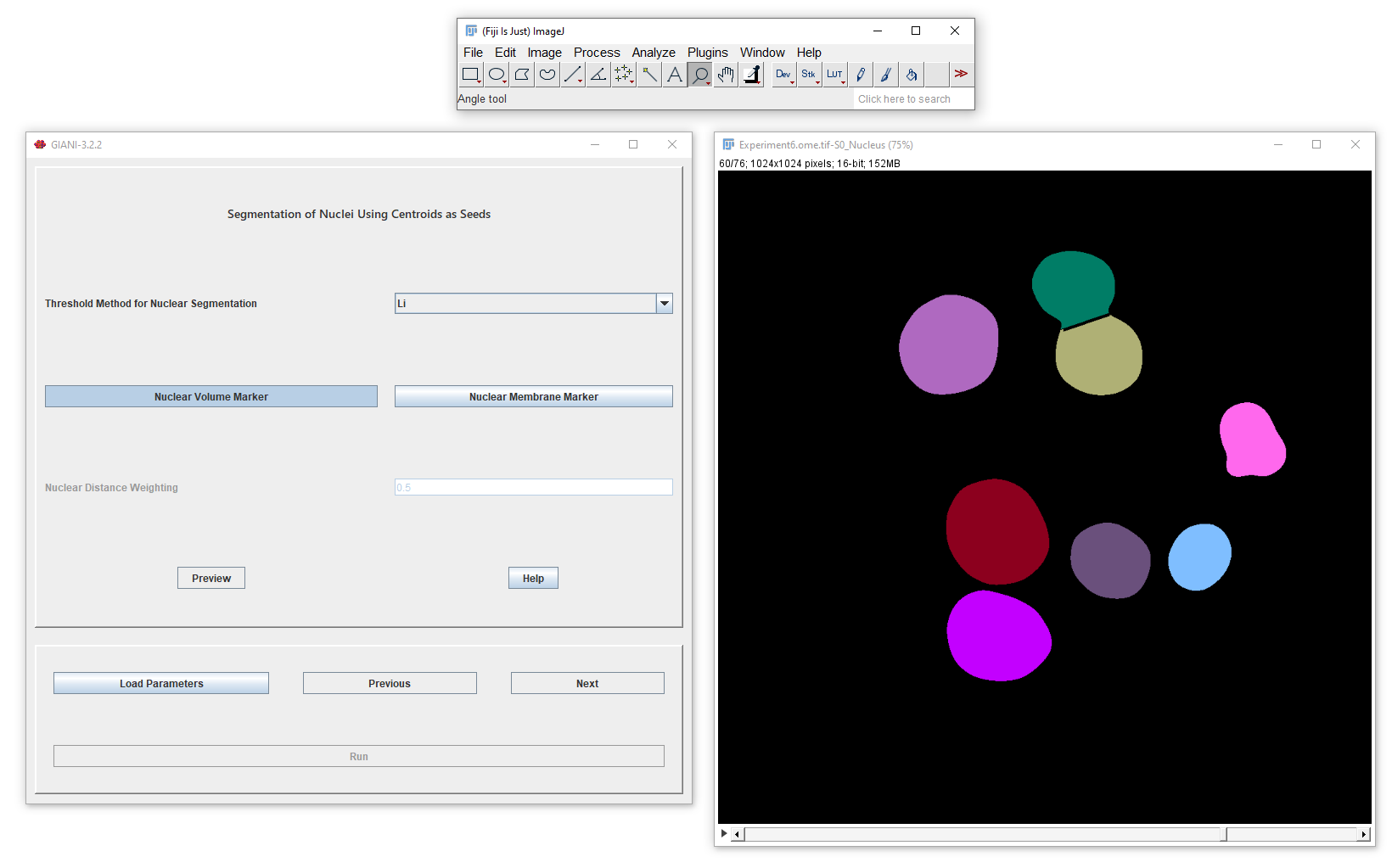Open the More Tools double-arrow menu

pos(961,75)
